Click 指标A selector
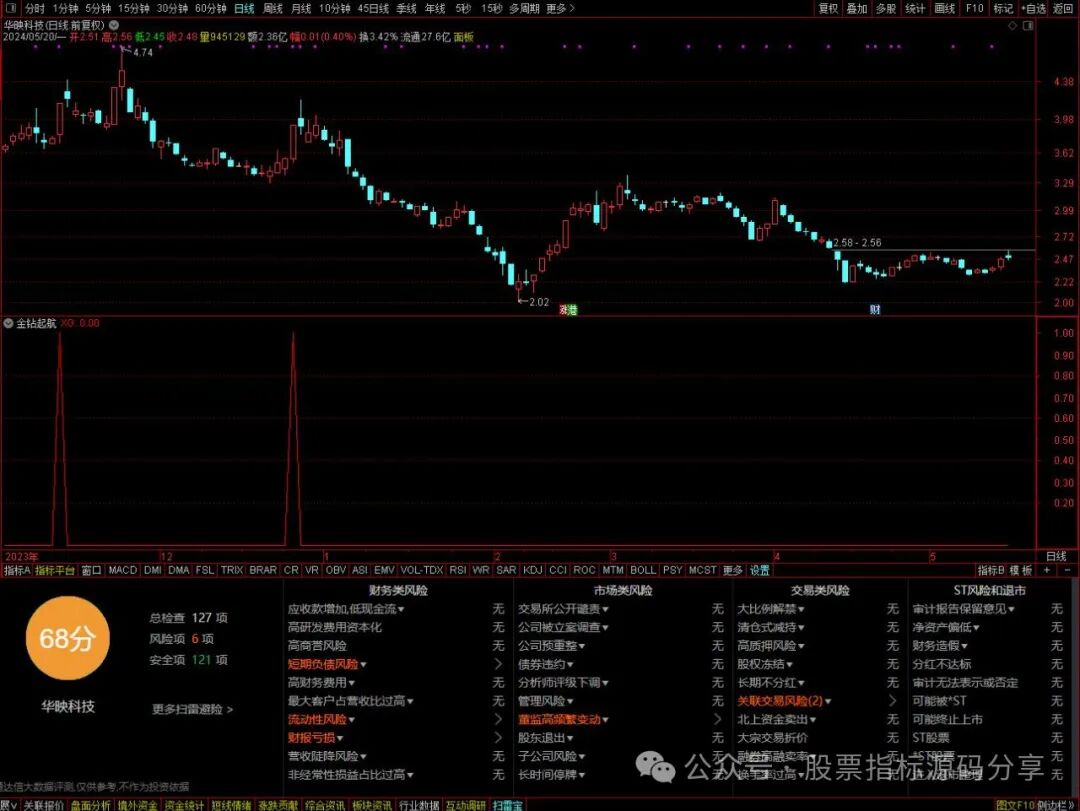1080x811 pixels. pyautogui.click(x=17, y=571)
